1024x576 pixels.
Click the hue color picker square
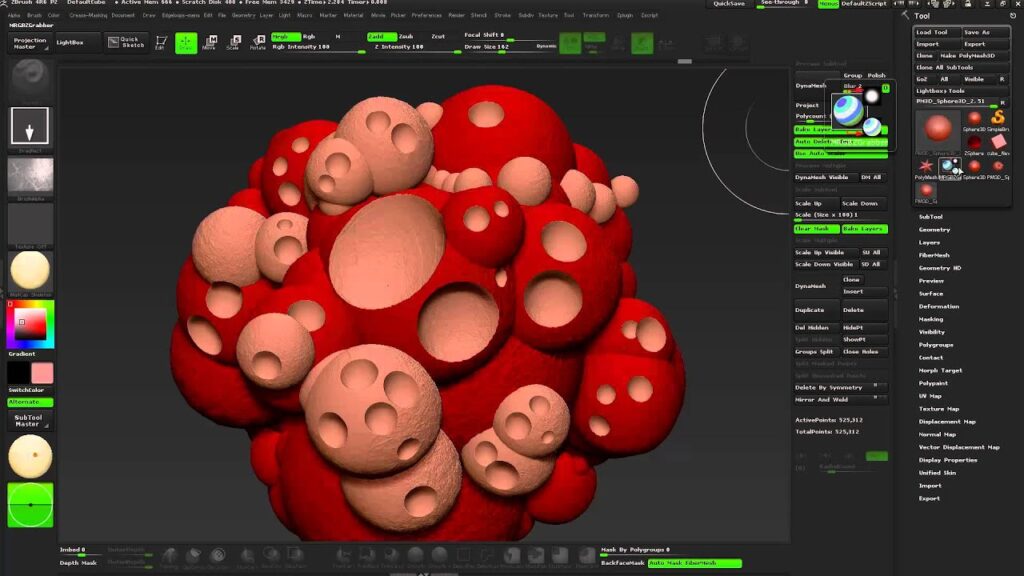[30, 325]
